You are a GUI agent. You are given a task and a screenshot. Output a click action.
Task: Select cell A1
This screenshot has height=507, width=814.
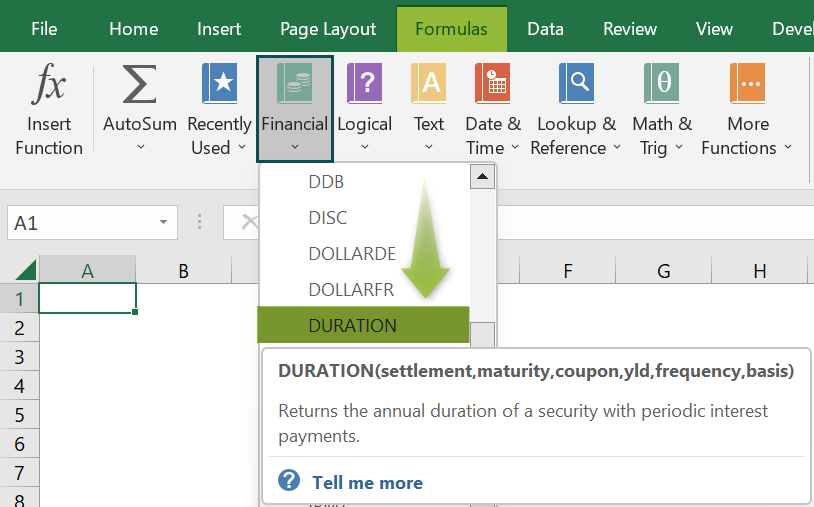pos(87,298)
